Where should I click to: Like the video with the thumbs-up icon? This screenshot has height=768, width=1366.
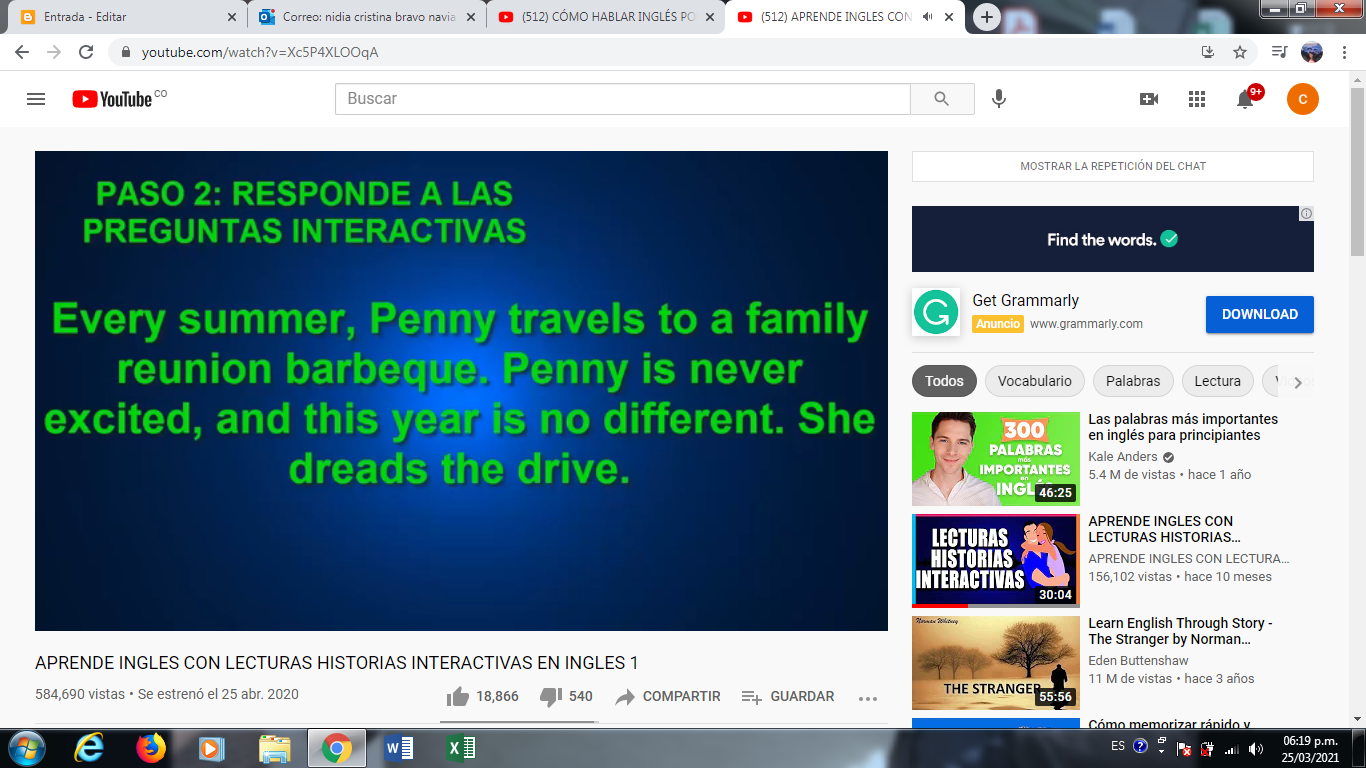(458, 696)
